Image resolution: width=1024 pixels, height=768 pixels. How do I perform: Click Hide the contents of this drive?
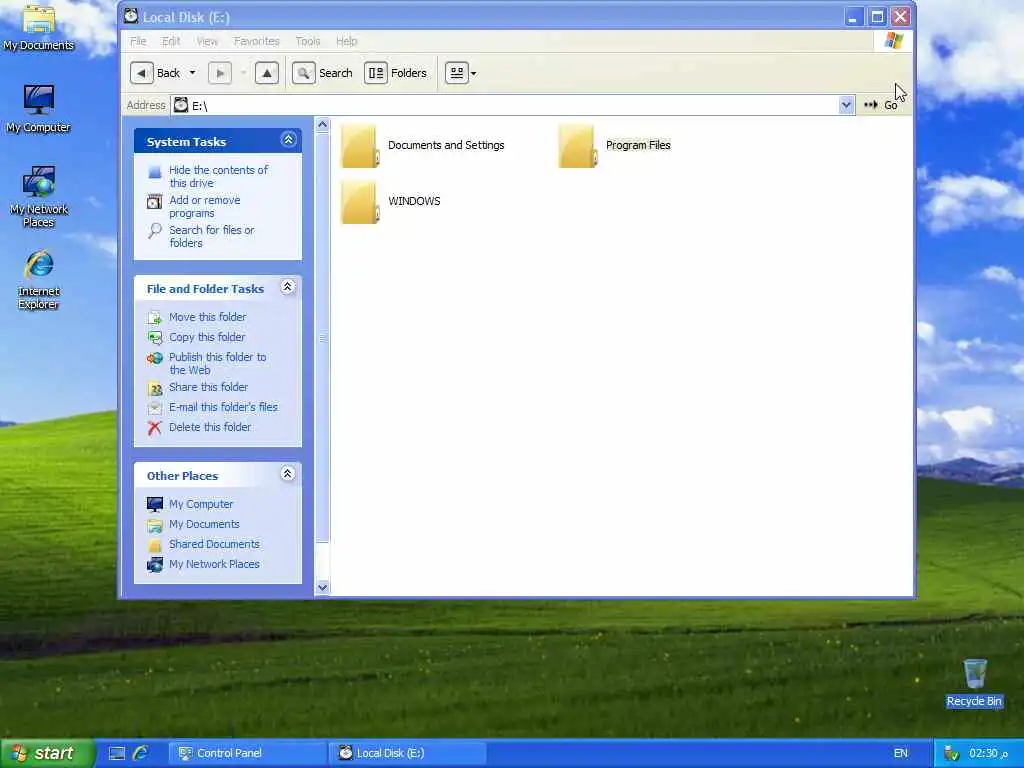(x=218, y=176)
